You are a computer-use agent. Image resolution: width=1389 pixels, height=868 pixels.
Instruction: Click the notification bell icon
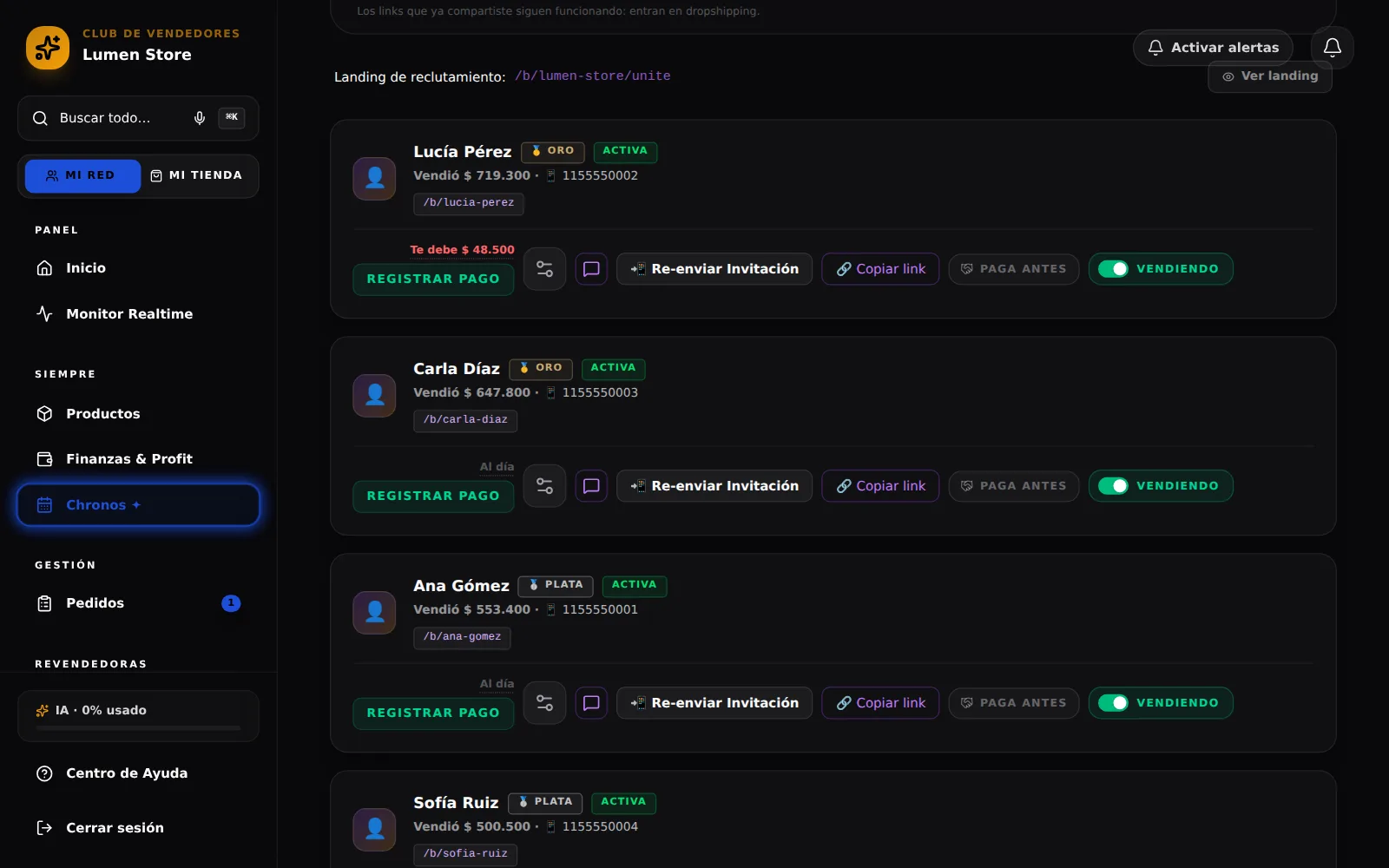point(1332,48)
